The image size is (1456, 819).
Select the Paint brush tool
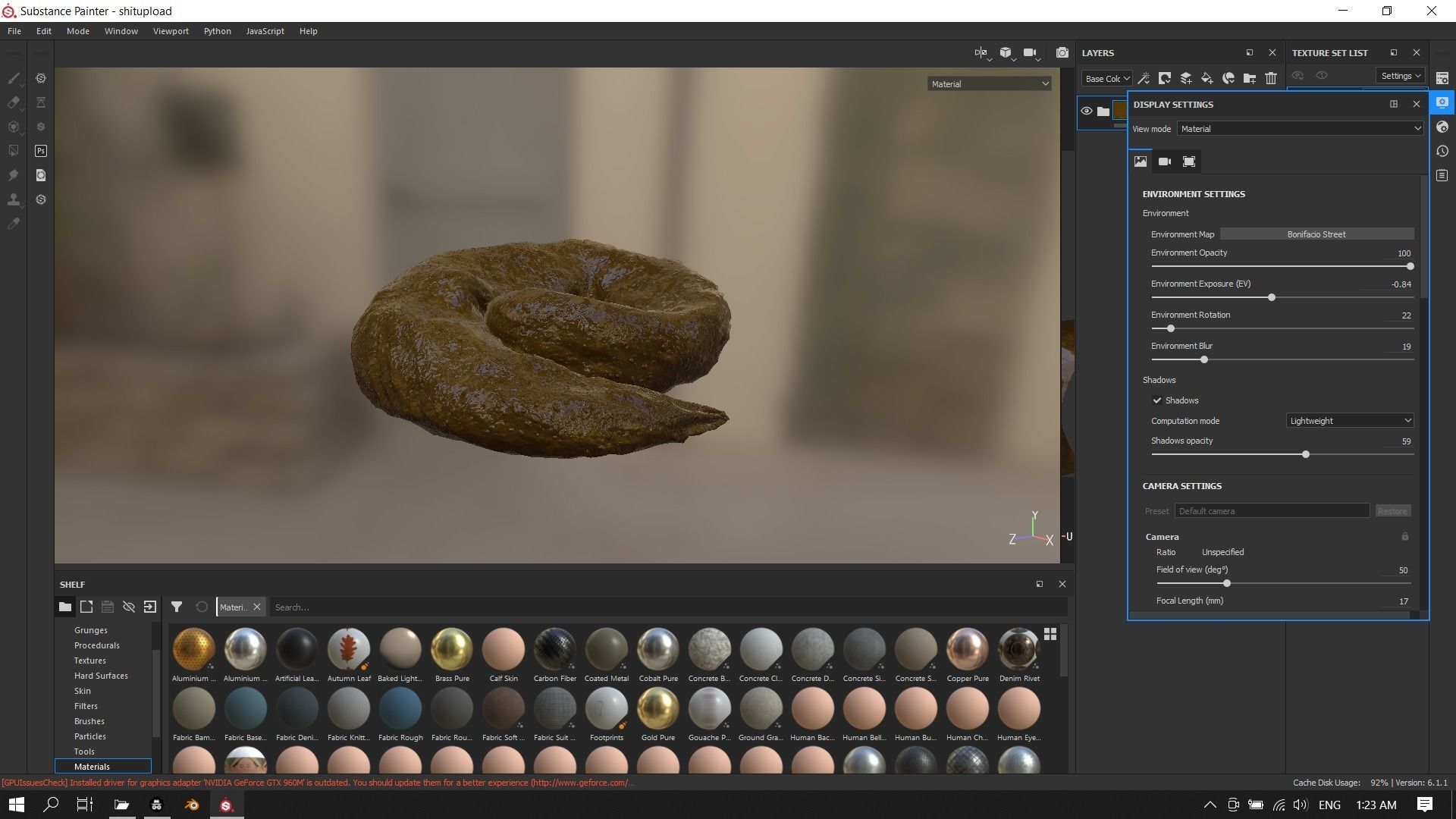click(x=14, y=78)
